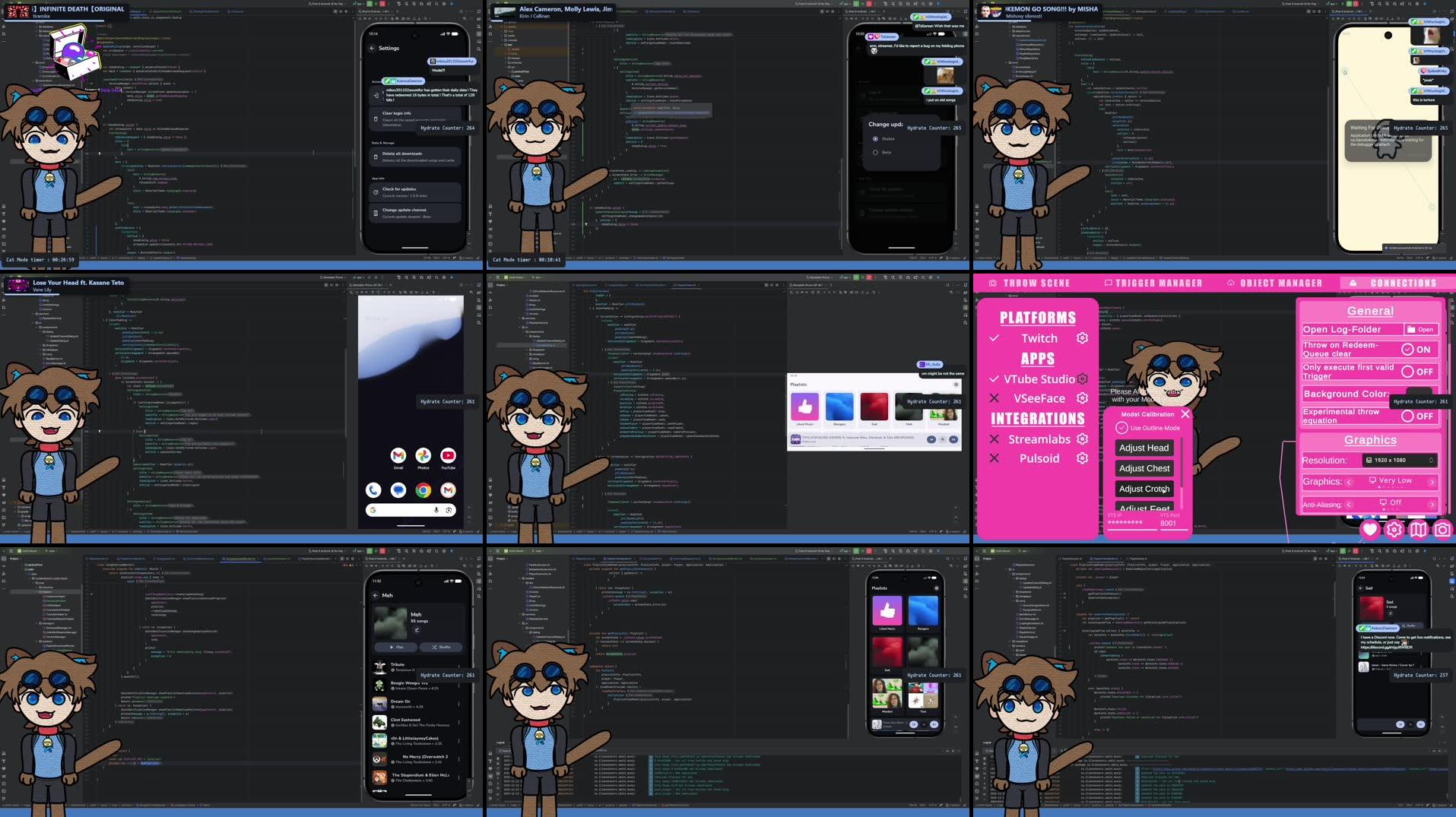This screenshot has height=817, width=1456.
Task: Click the folder icon on Open Log-Folder row
Action: click(1410, 329)
